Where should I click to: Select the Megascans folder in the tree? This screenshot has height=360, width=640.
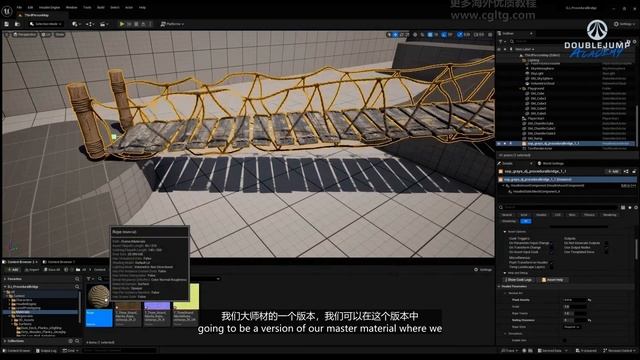pyautogui.click(x=24, y=316)
